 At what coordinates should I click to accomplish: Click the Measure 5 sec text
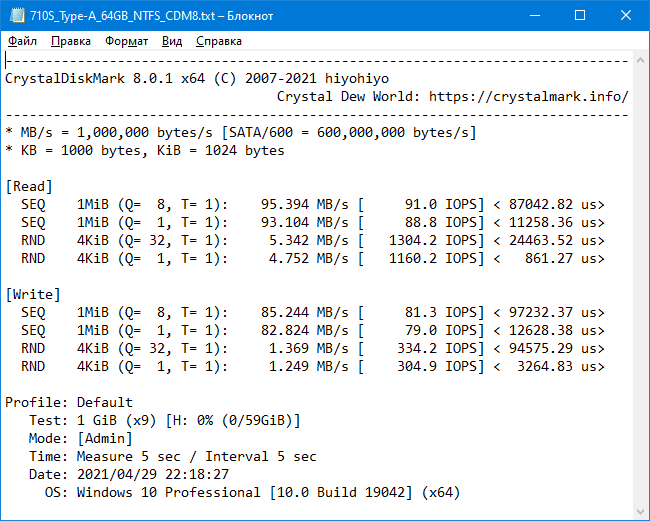[129, 456]
